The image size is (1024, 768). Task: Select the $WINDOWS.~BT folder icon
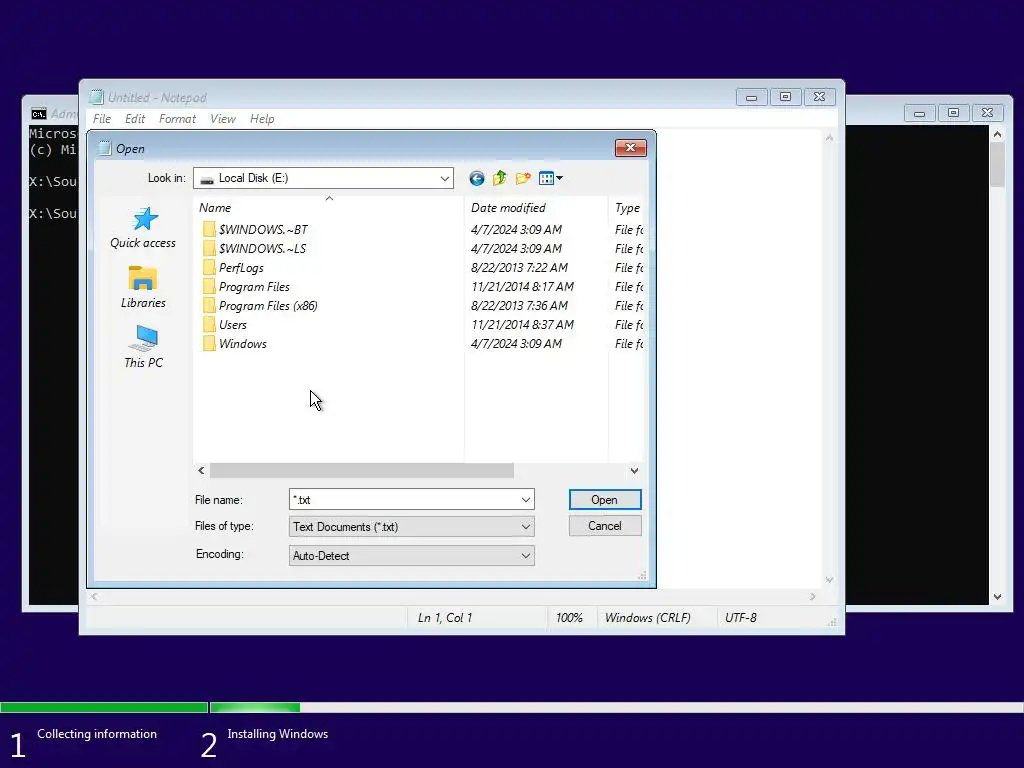click(x=209, y=229)
